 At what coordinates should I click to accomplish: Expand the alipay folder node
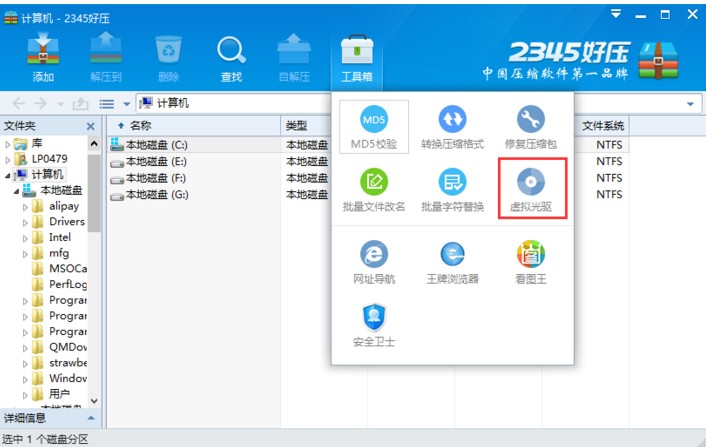click(x=25, y=207)
